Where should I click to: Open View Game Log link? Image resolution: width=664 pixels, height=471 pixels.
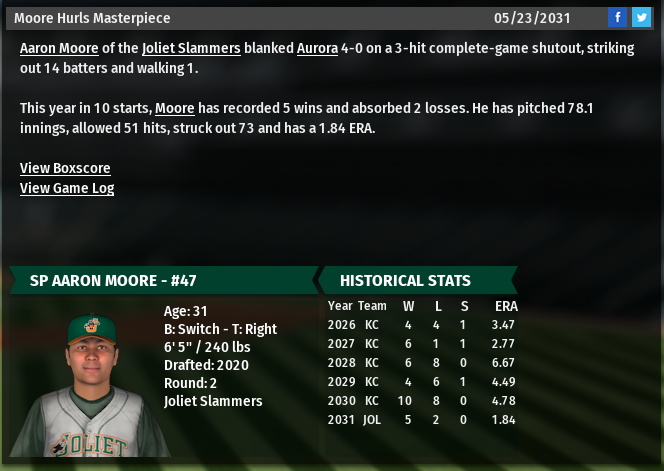point(67,188)
